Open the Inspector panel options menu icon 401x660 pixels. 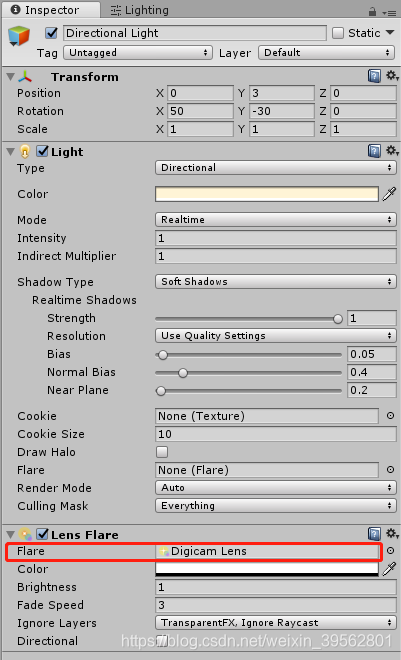(x=390, y=13)
